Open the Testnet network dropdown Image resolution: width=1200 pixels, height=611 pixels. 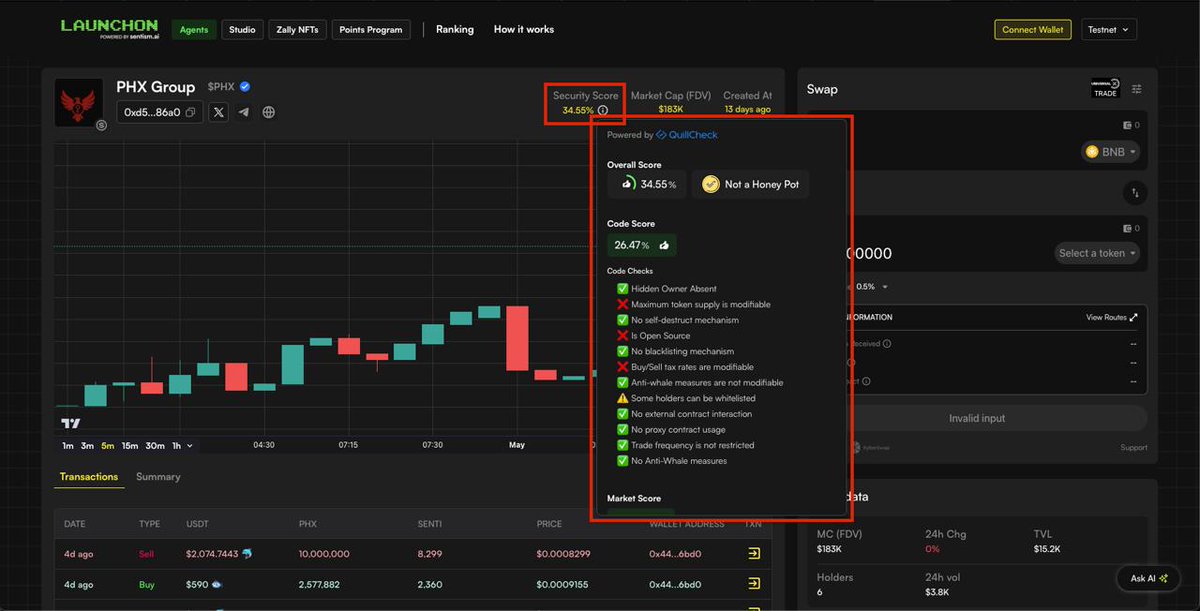click(1108, 30)
